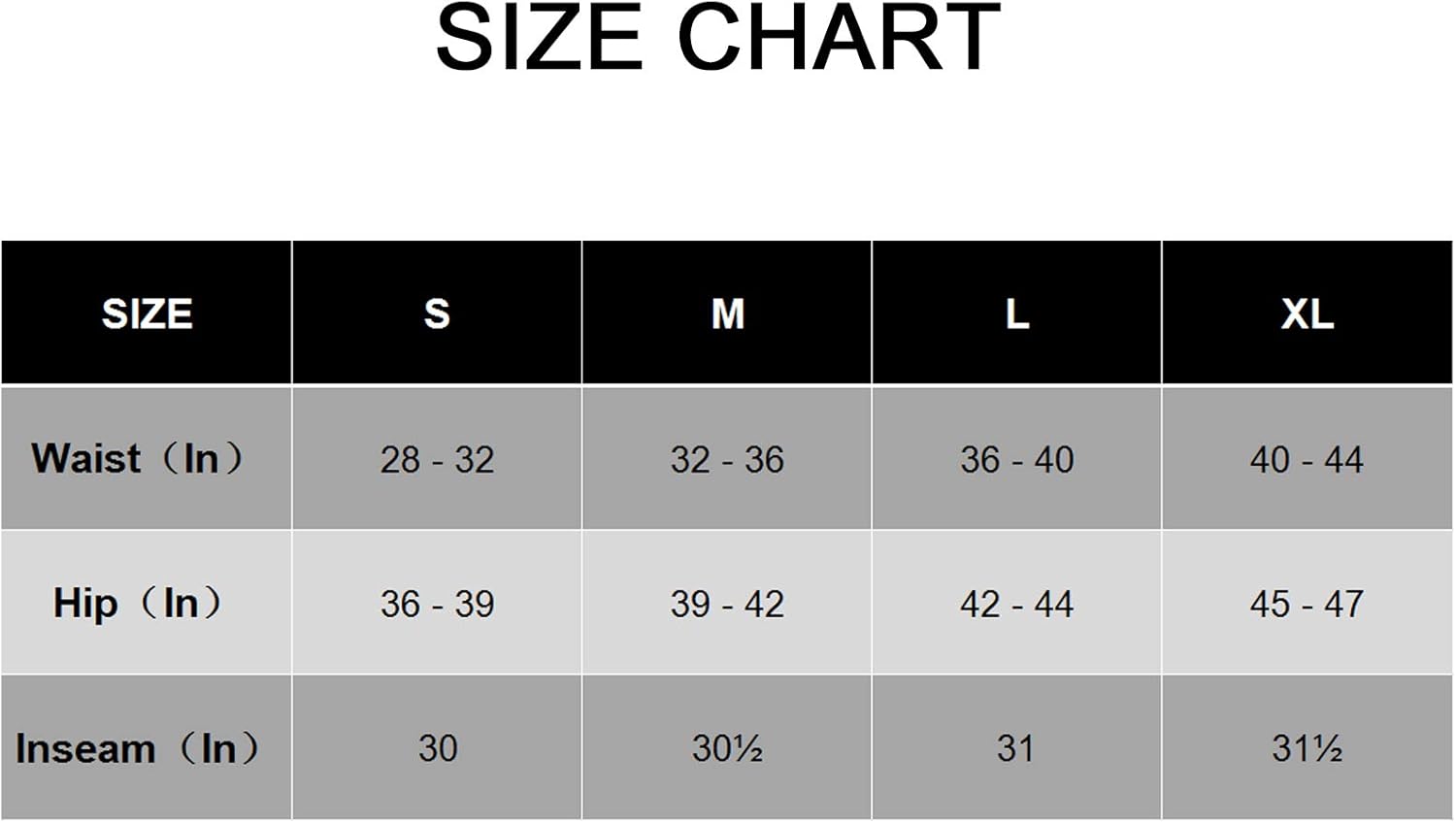Click the Waist (In) row label
The image size is (1456, 823).
pyautogui.click(x=137, y=458)
